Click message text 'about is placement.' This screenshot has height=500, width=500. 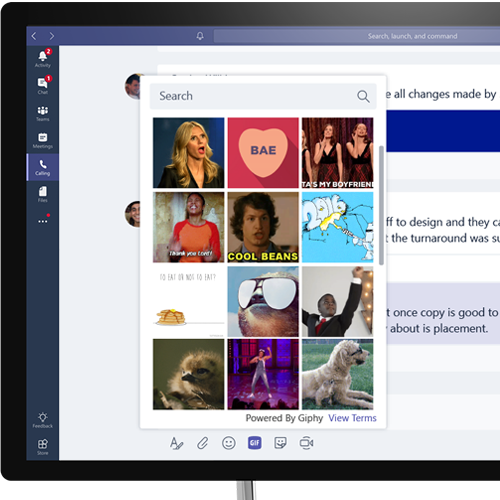[439, 329]
